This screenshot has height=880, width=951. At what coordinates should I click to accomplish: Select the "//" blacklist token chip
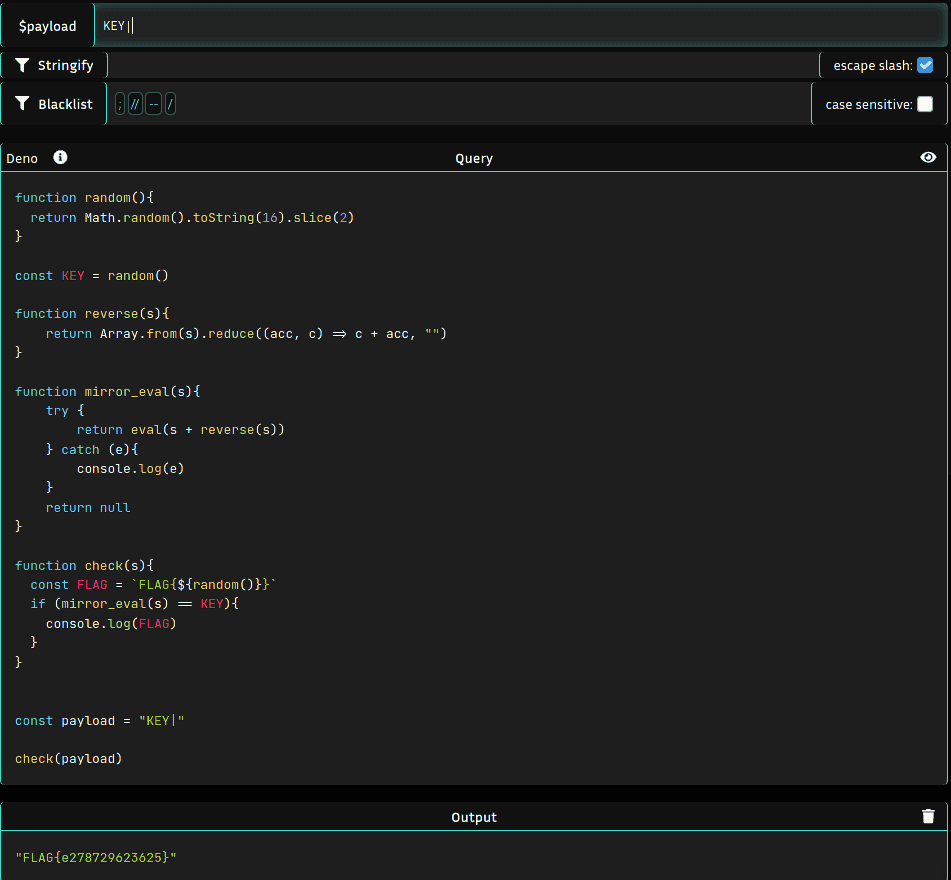[x=133, y=103]
